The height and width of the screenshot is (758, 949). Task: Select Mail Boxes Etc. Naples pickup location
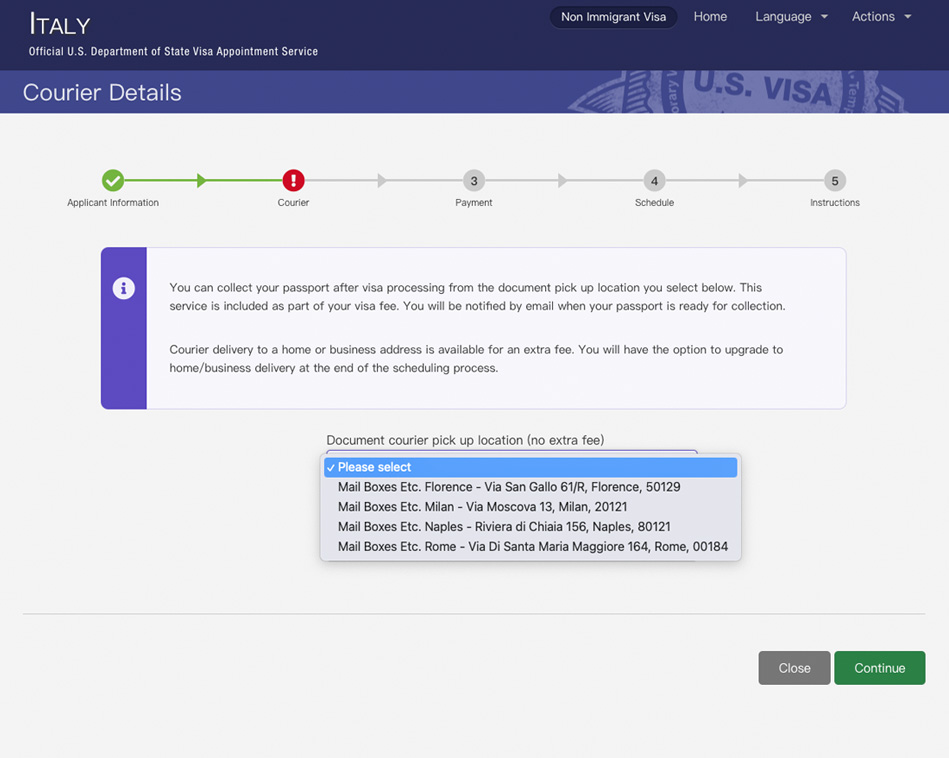coord(530,527)
